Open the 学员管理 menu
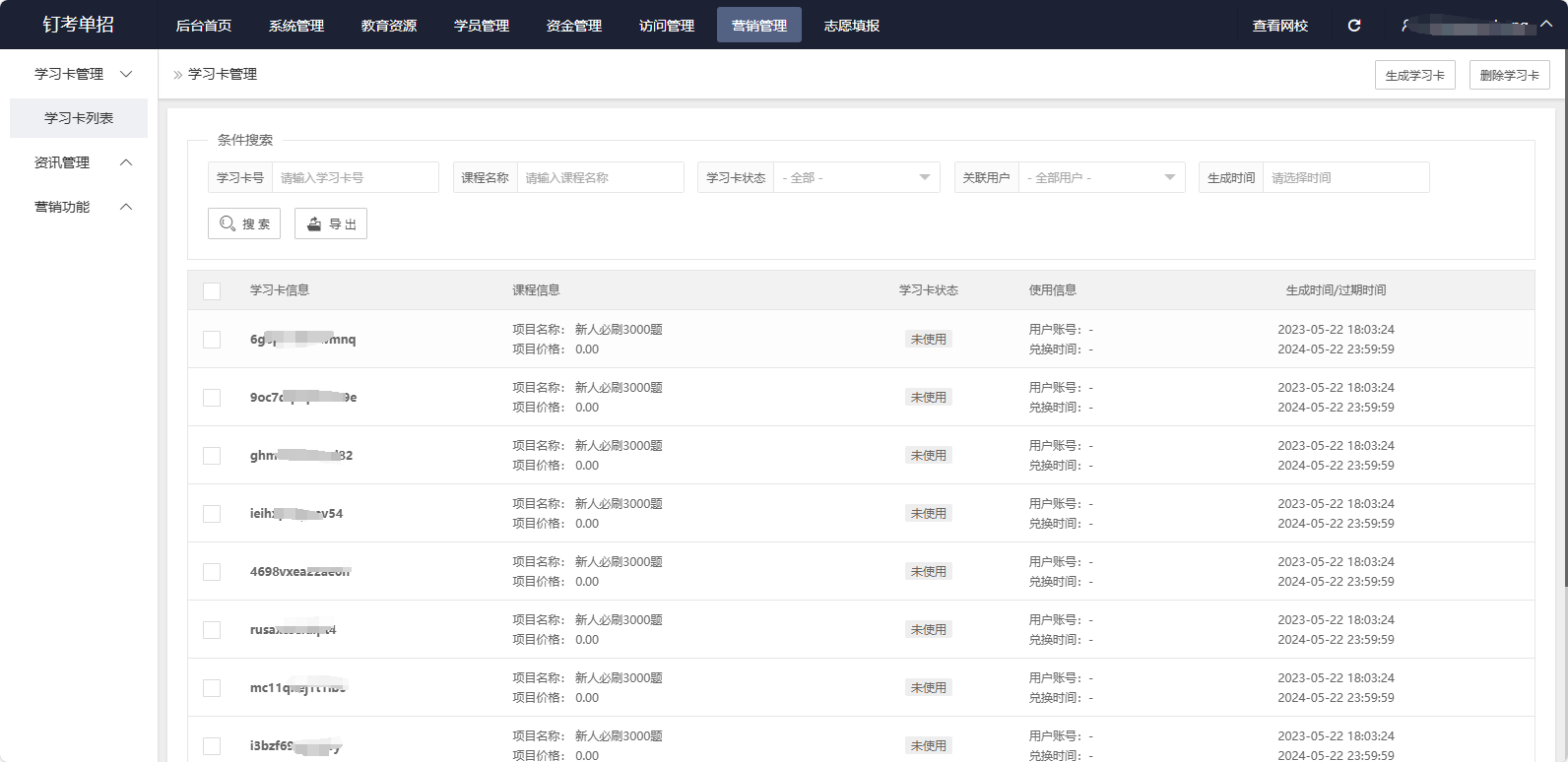This screenshot has height=762, width=1568. point(482,26)
